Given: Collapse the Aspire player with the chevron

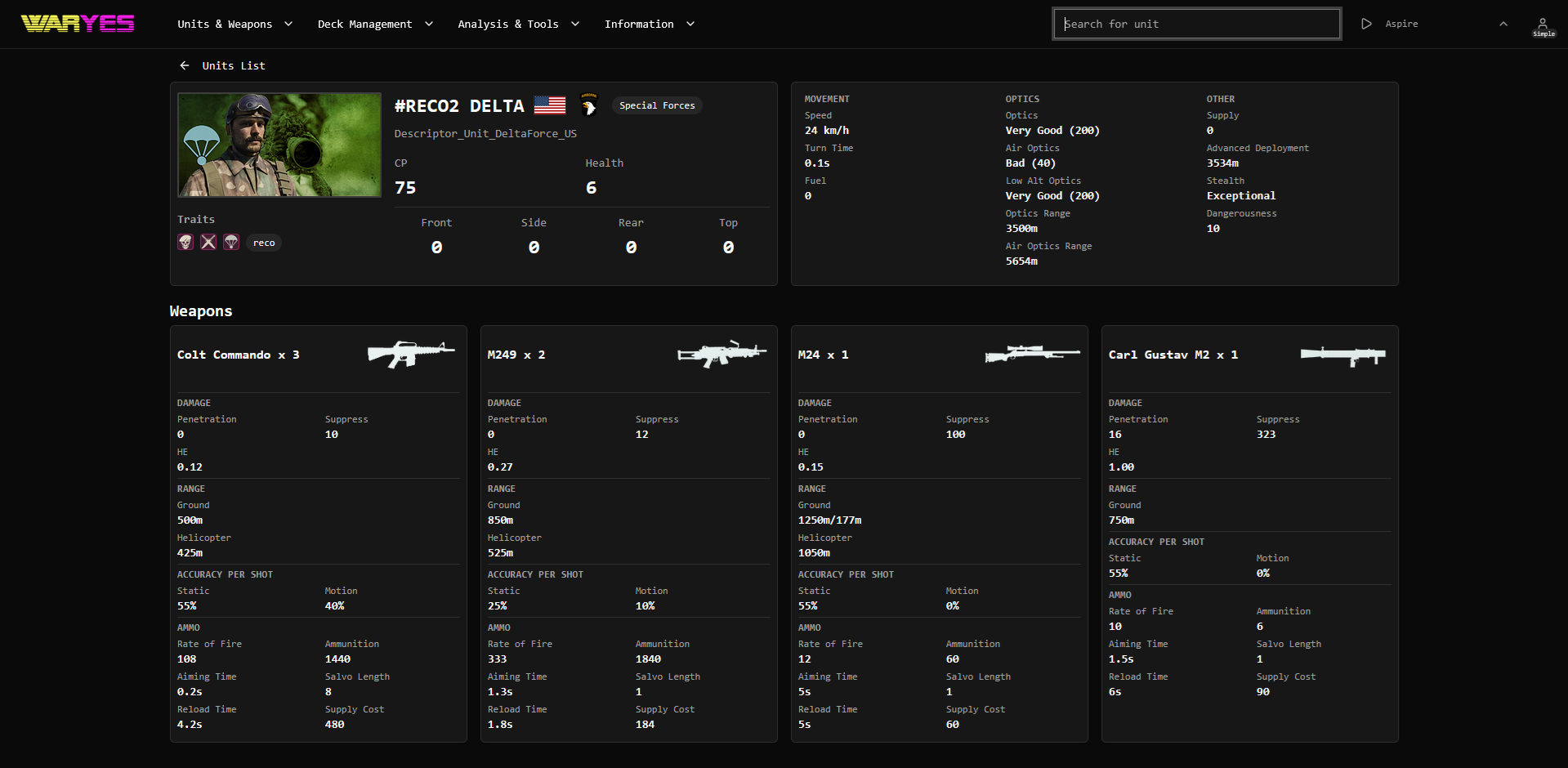Looking at the screenshot, I should (x=1503, y=25).
